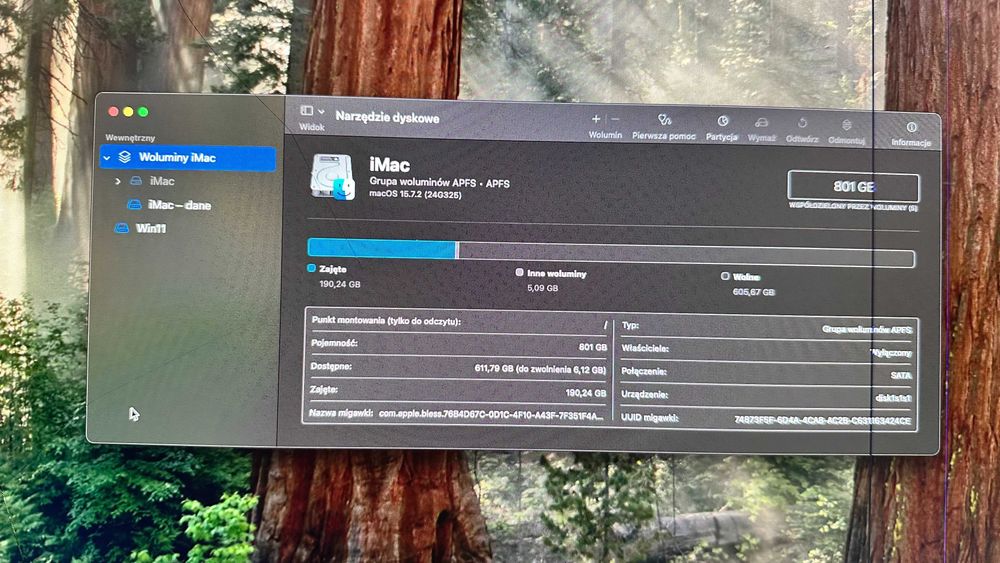Click the Pojemność 801 GB row
The width and height of the screenshot is (1000, 563).
459,345
